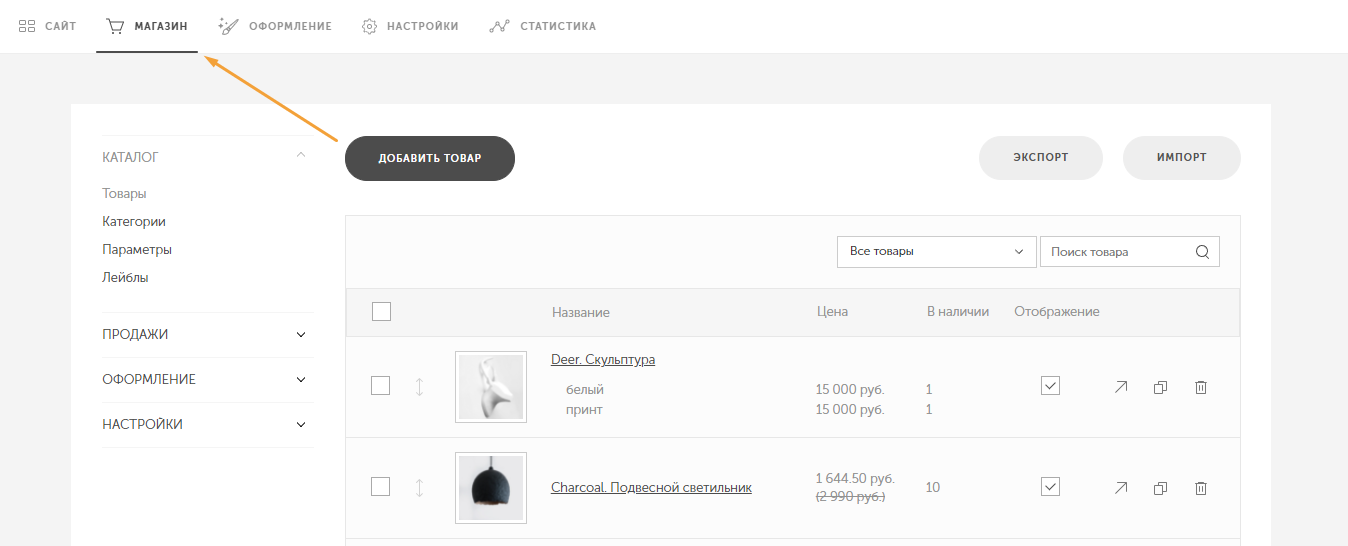
Task: Switch to the ОФОРМЛЕНИЕ top tab
Action: point(275,26)
